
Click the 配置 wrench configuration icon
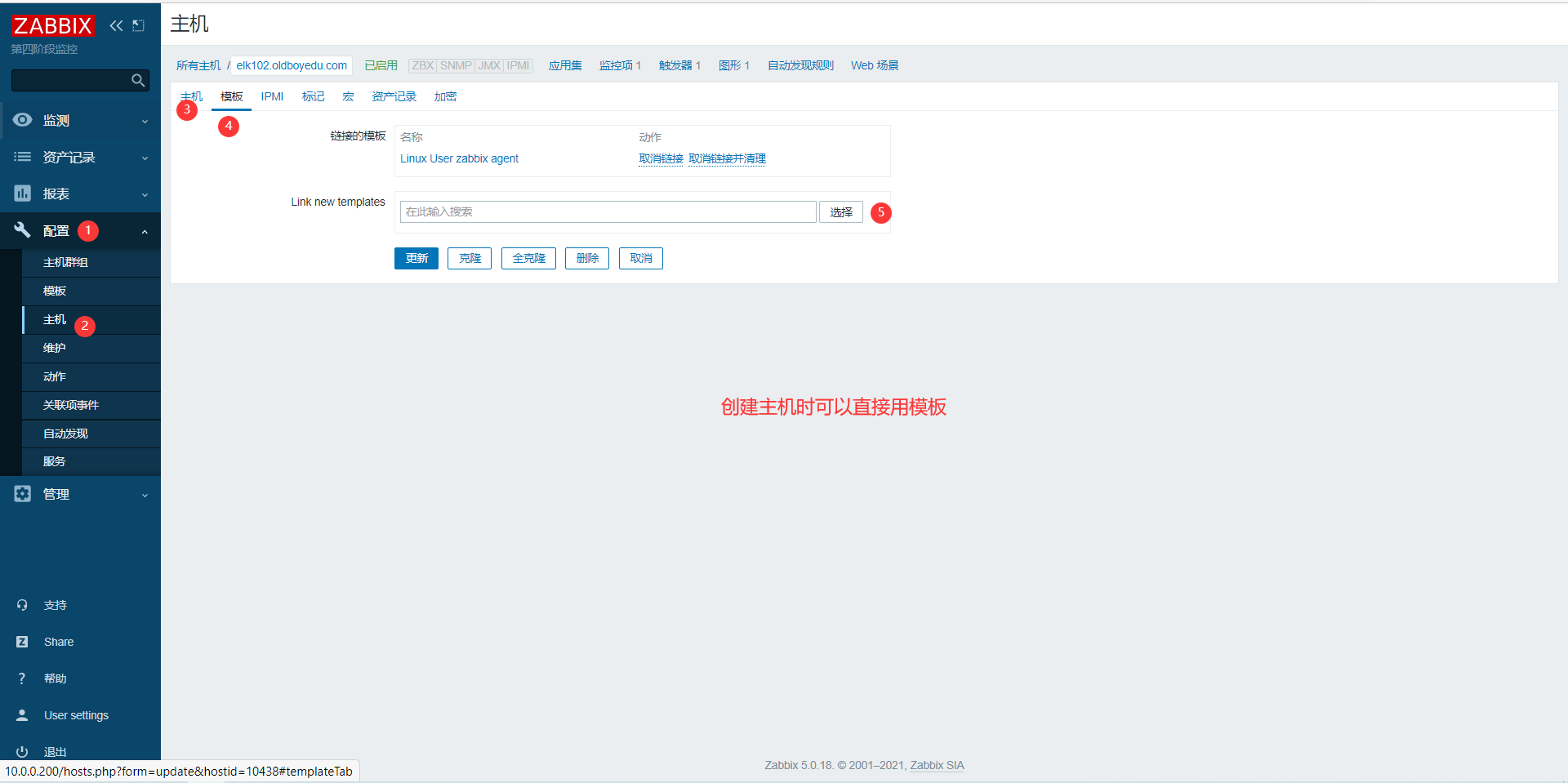(22, 230)
